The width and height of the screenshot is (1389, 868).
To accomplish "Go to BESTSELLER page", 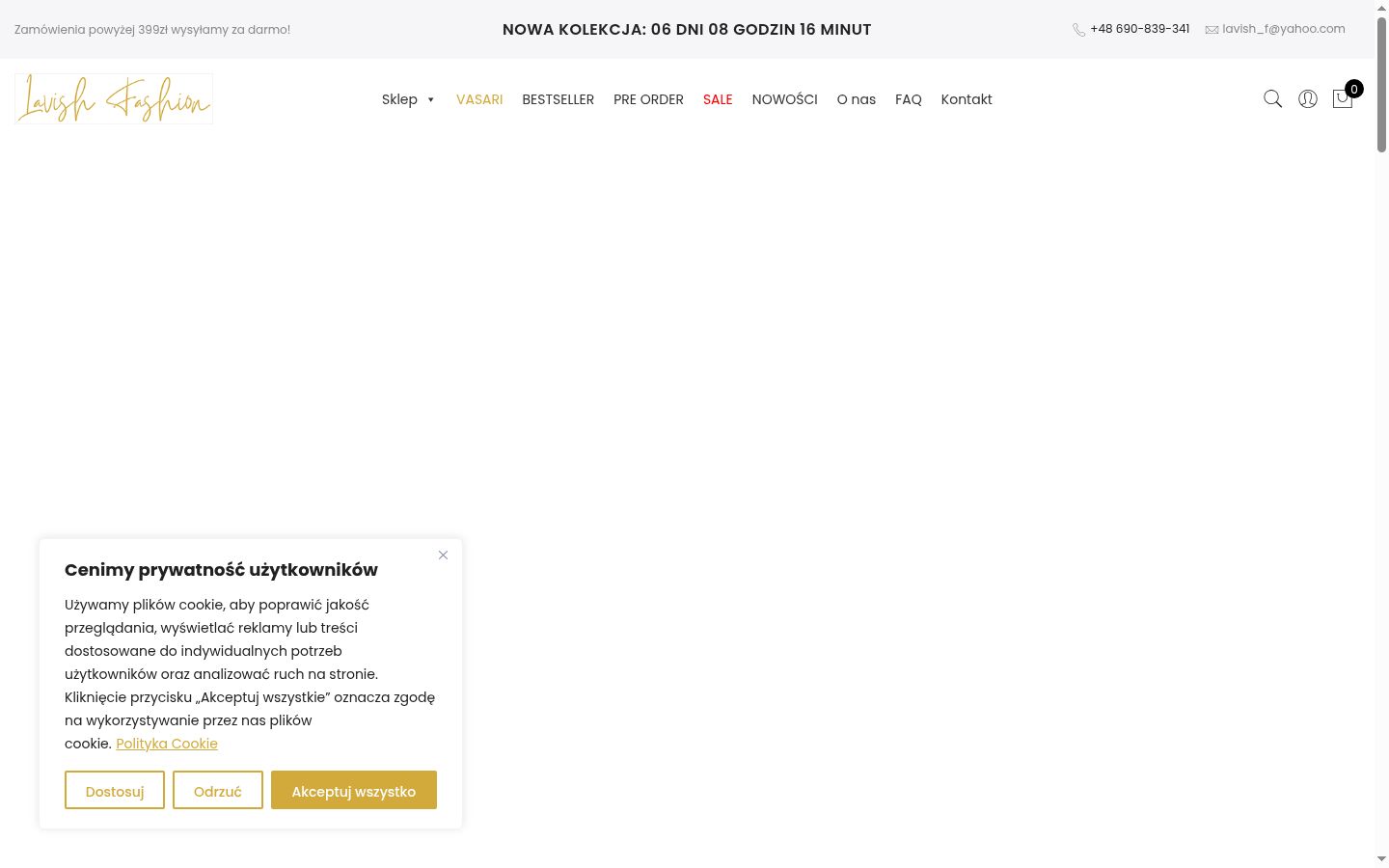I will click(558, 99).
